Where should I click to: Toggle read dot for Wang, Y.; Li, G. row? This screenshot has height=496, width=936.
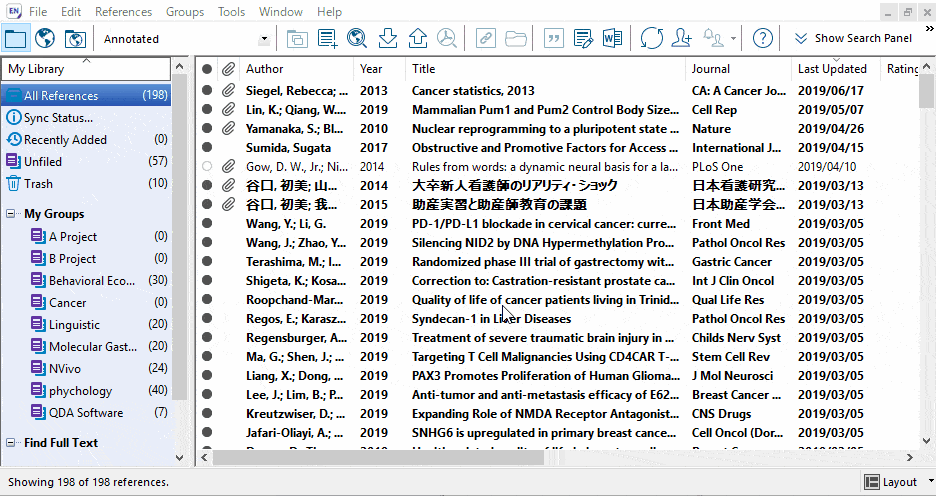point(207,224)
